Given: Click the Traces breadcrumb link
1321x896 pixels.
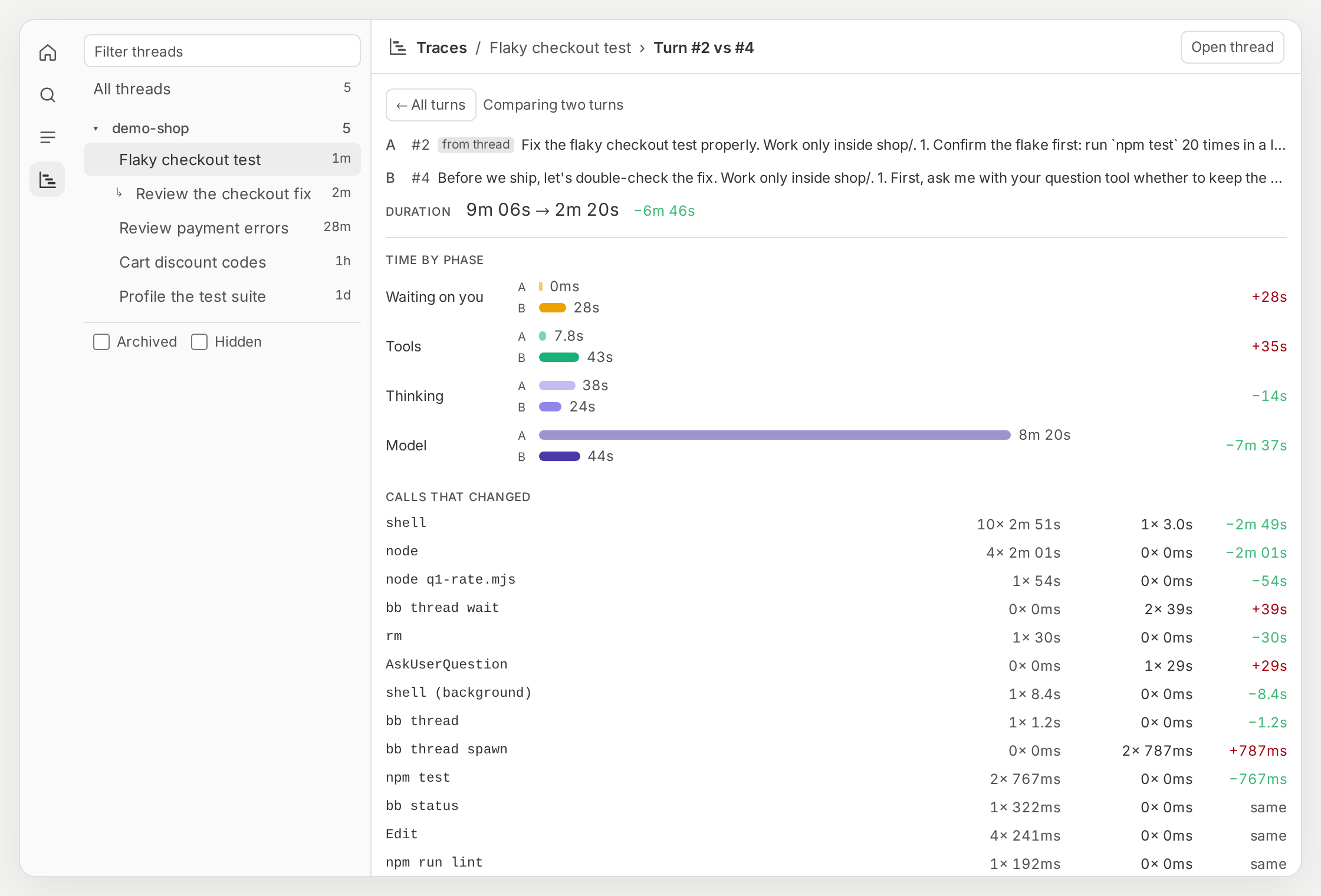Looking at the screenshot, I should click(x=442, y=48).
